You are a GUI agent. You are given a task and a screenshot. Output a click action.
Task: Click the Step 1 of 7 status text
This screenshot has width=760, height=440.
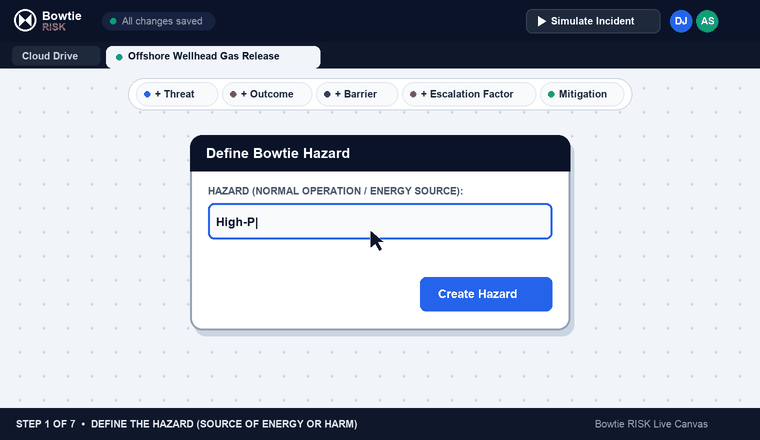[187, 424]
